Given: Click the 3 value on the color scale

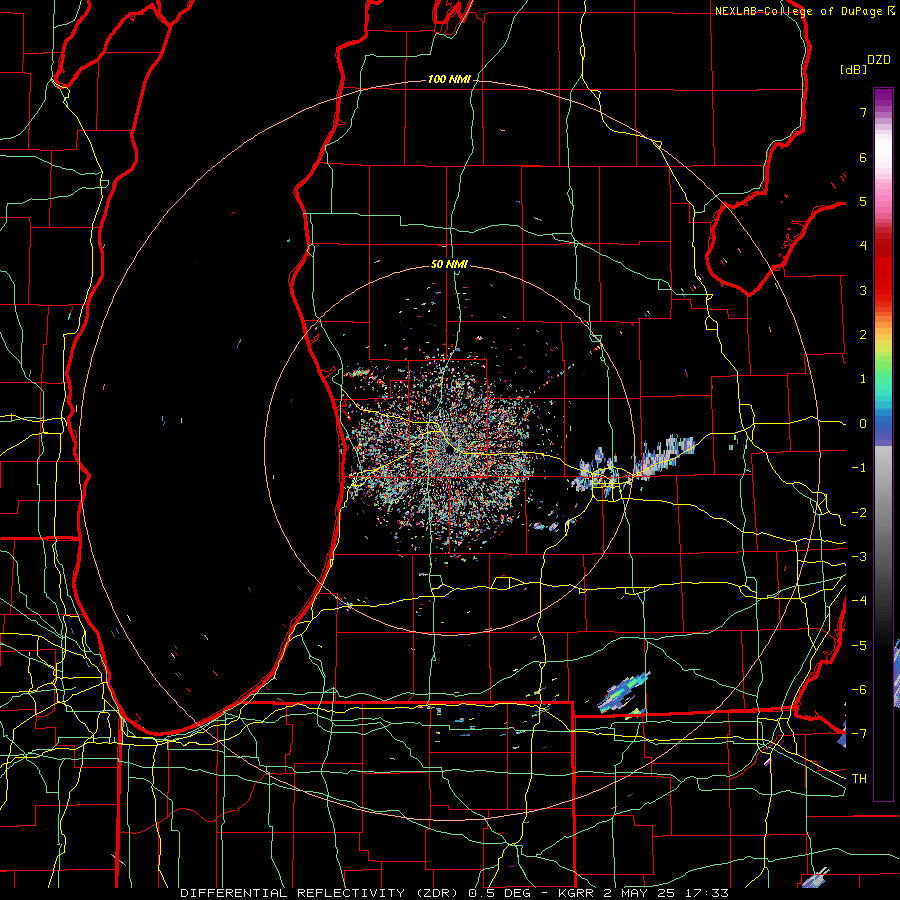Looking at the screenshot, I should (x=863, y=290).
